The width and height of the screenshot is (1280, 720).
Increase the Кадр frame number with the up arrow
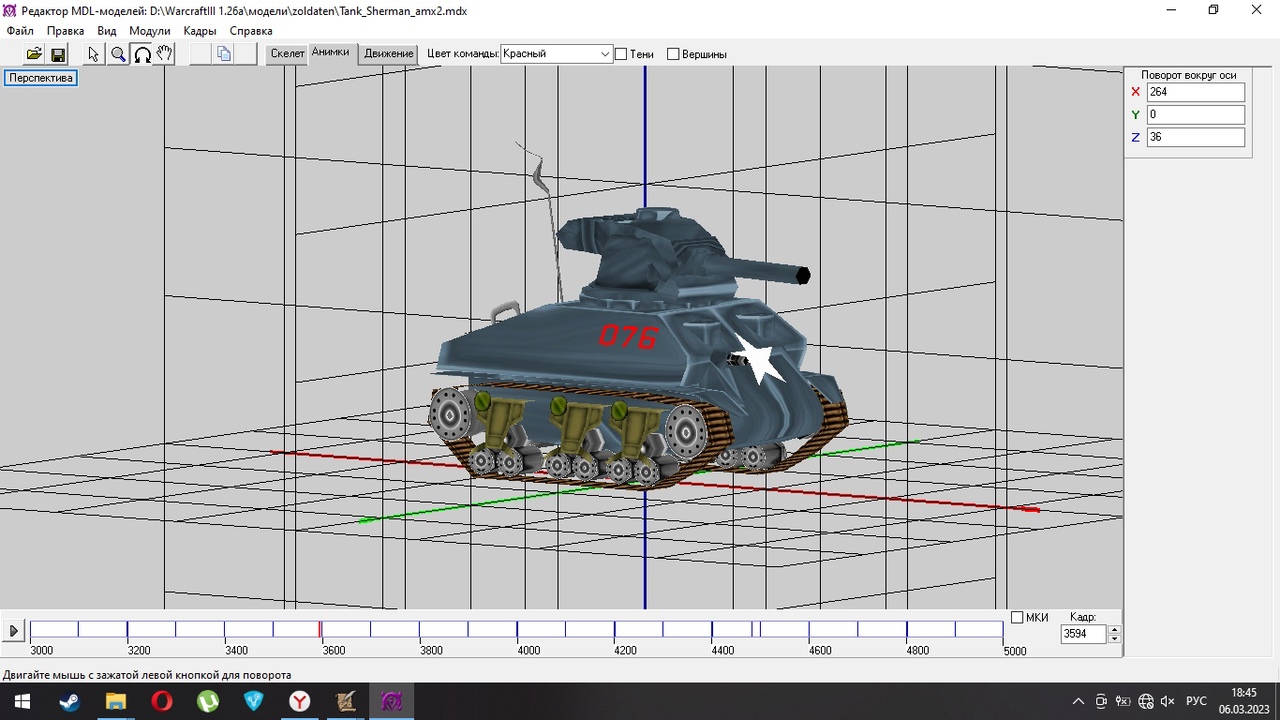point(1115,629)
